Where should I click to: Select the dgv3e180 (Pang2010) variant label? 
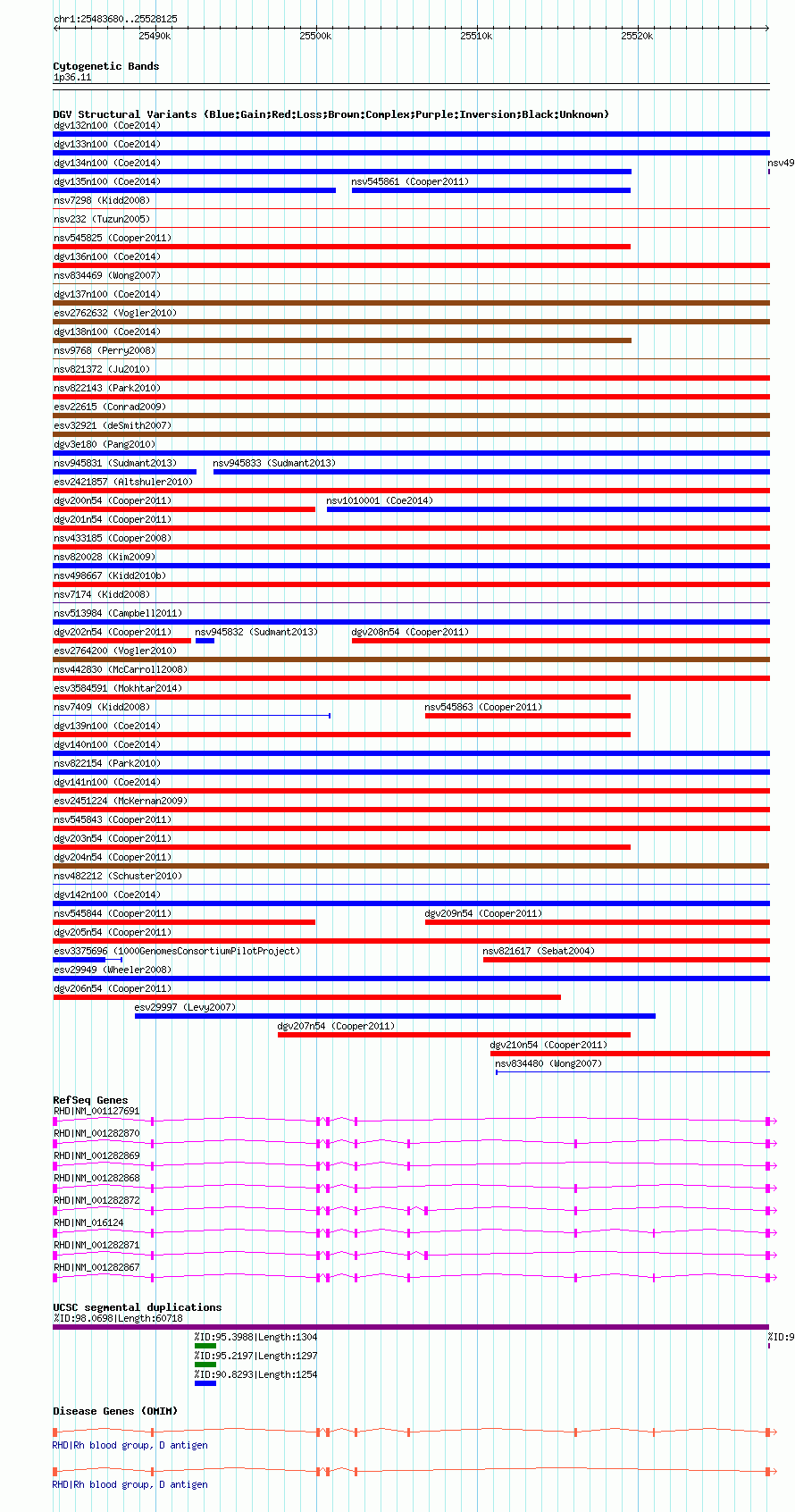105,444
